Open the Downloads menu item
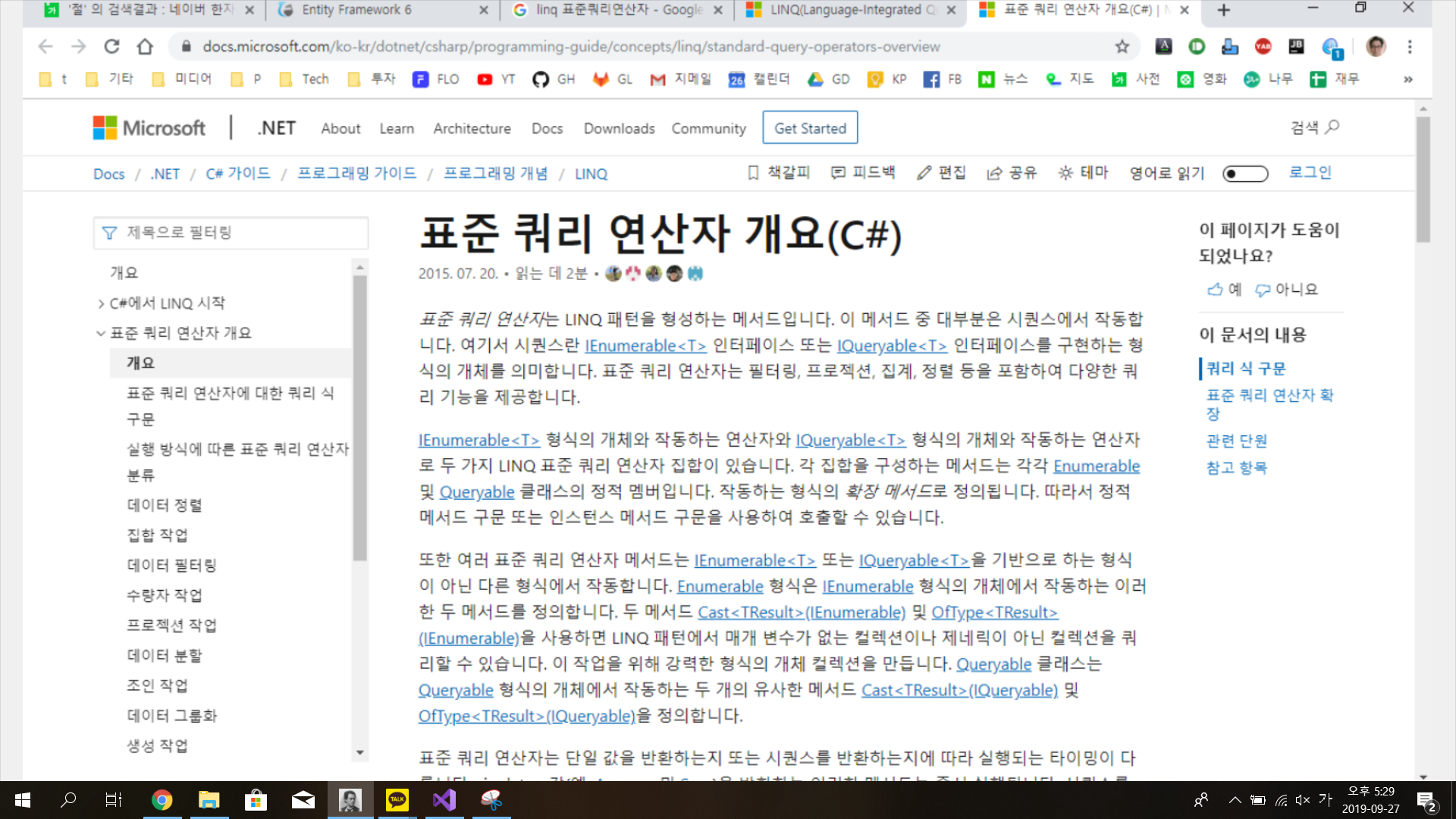The width and height of the screenshot is (1456, 819). [x=619, y=128]
